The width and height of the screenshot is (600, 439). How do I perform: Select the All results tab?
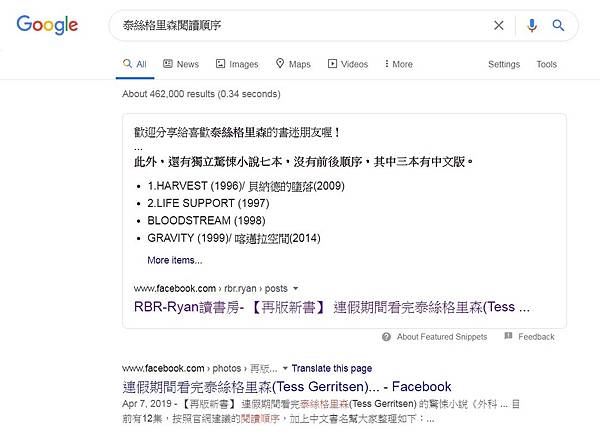click(135, 64)
